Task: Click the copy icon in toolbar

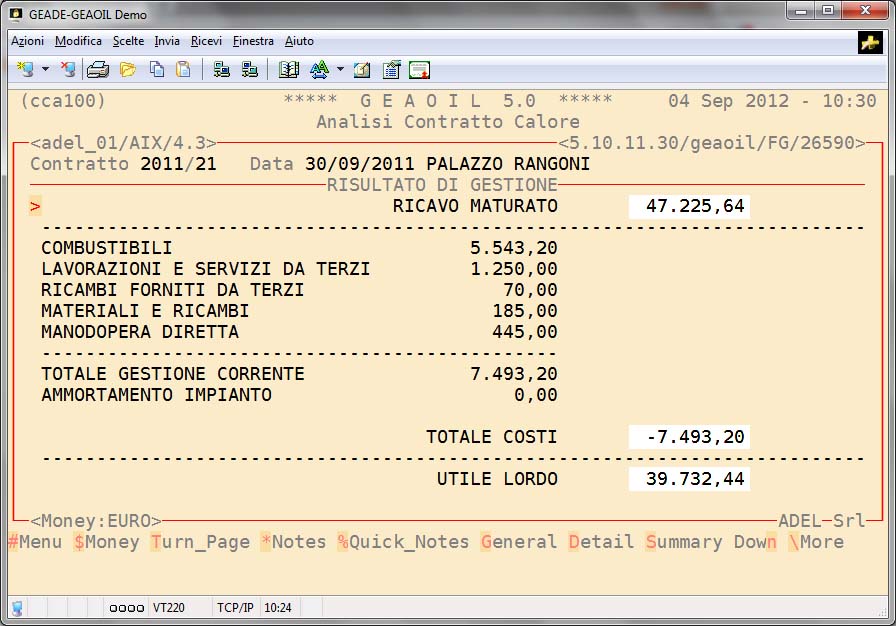Action: coord(157,70)
